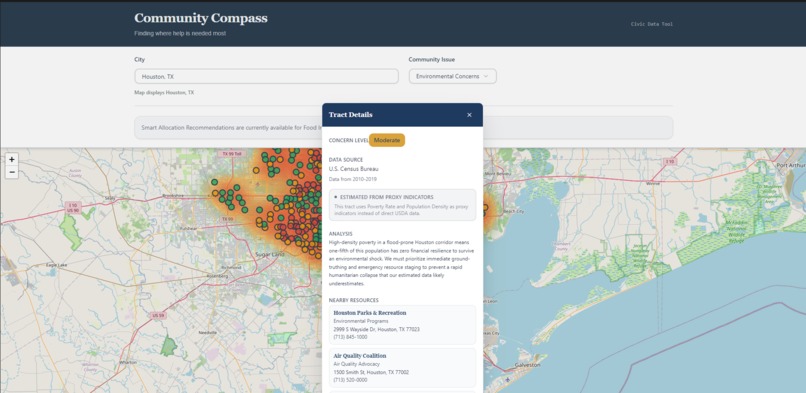Viewport: 806px width, 393px height.
Task: Open the Air Quality Coalition resource card
Action: [402, 368]
